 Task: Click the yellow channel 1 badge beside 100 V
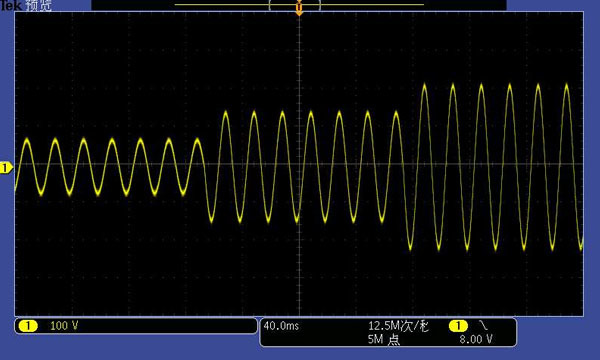[28, 326]
